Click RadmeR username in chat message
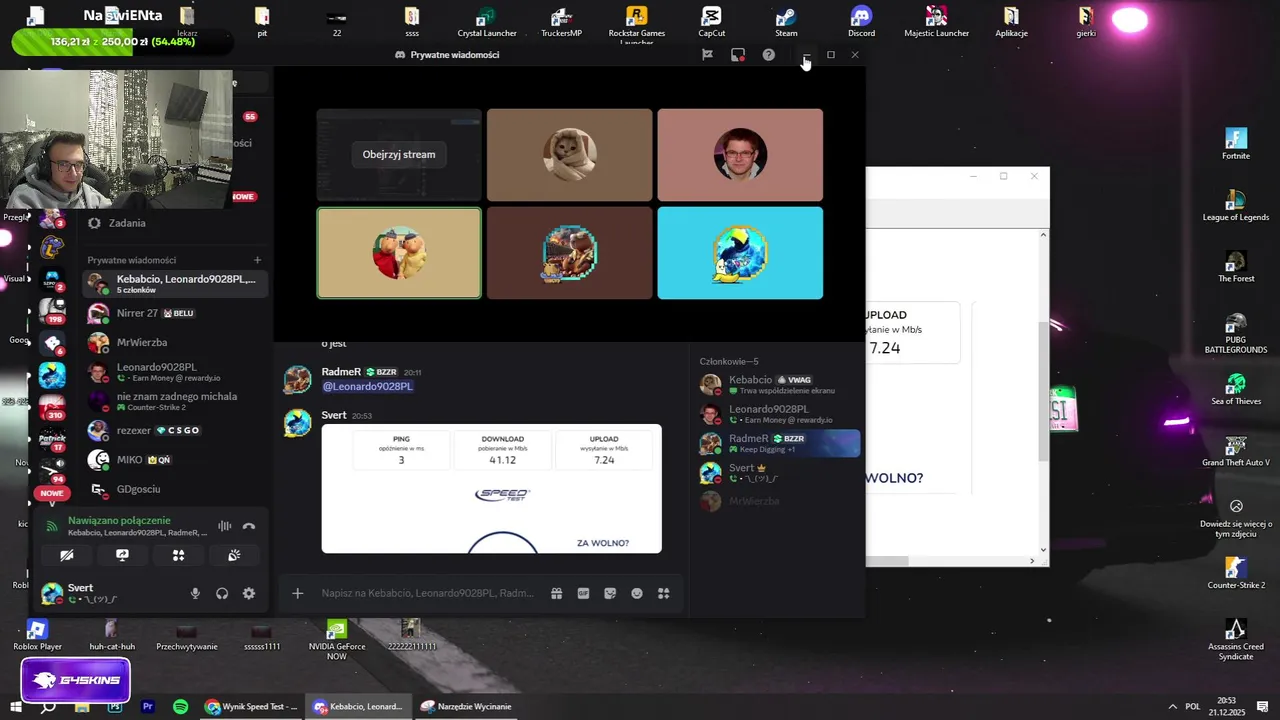This screenshot has width=1280, height=720. 341,372
